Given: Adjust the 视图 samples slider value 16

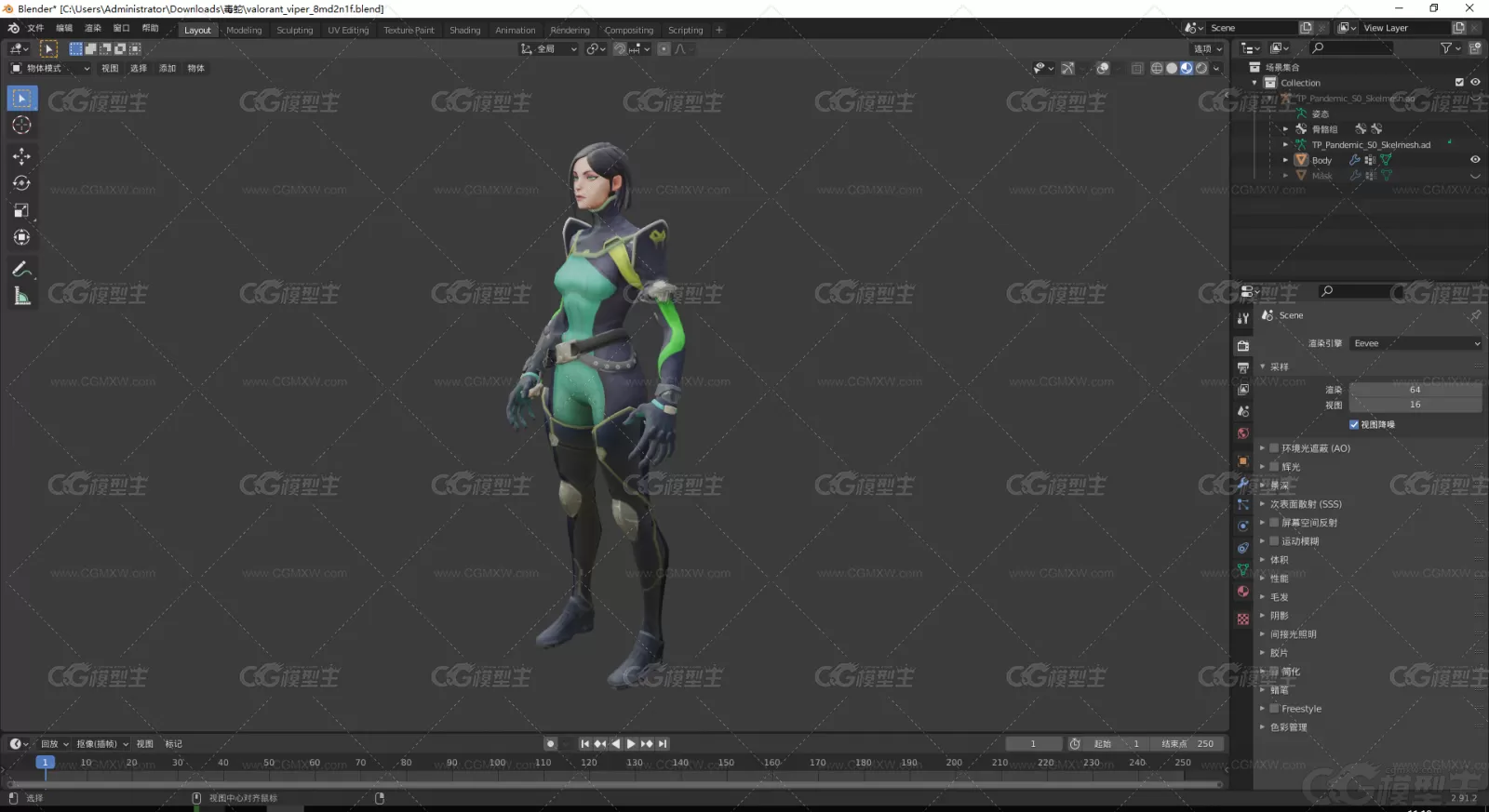Looking at the screenshot, I should point(1415,406).
